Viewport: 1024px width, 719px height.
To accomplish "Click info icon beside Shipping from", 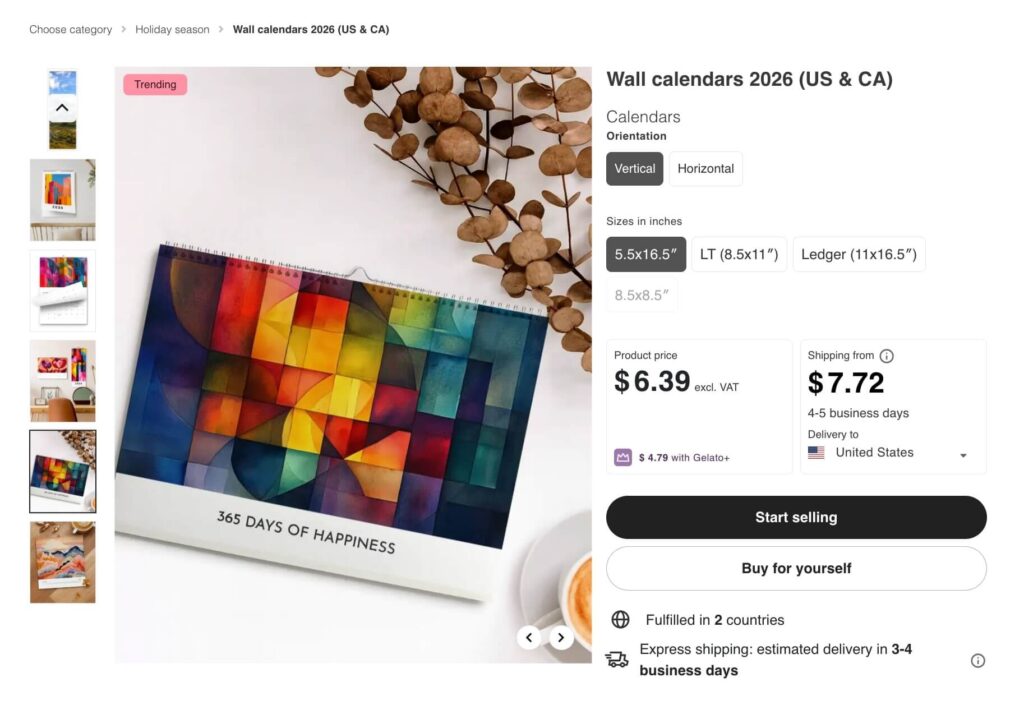I will 886,356.
